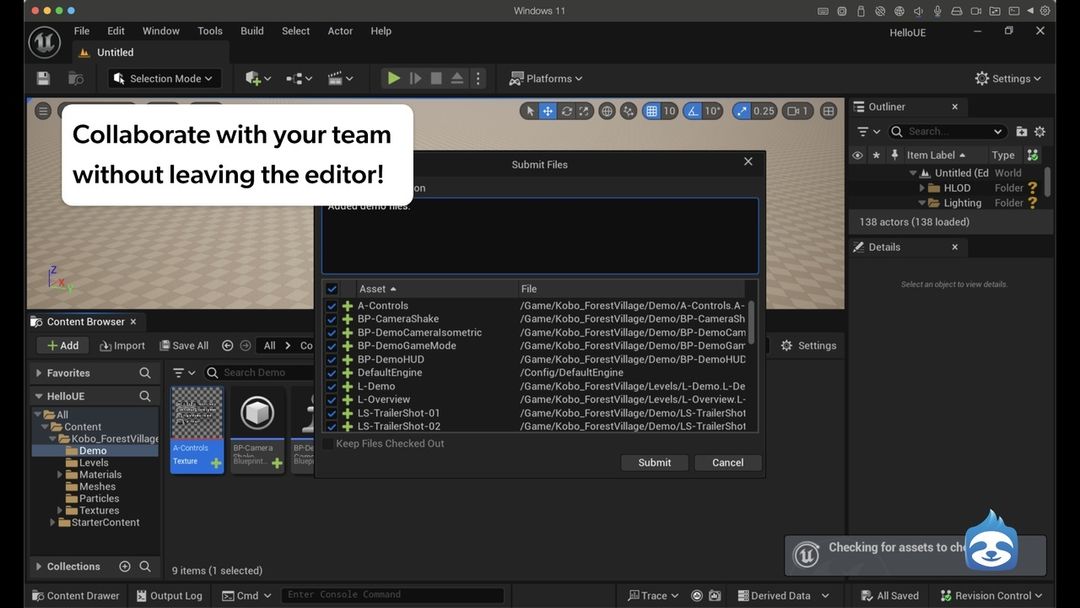This screenshot has height=608, width=1080.
Task: Toggle rotation angle snapping
Action: 692,111
